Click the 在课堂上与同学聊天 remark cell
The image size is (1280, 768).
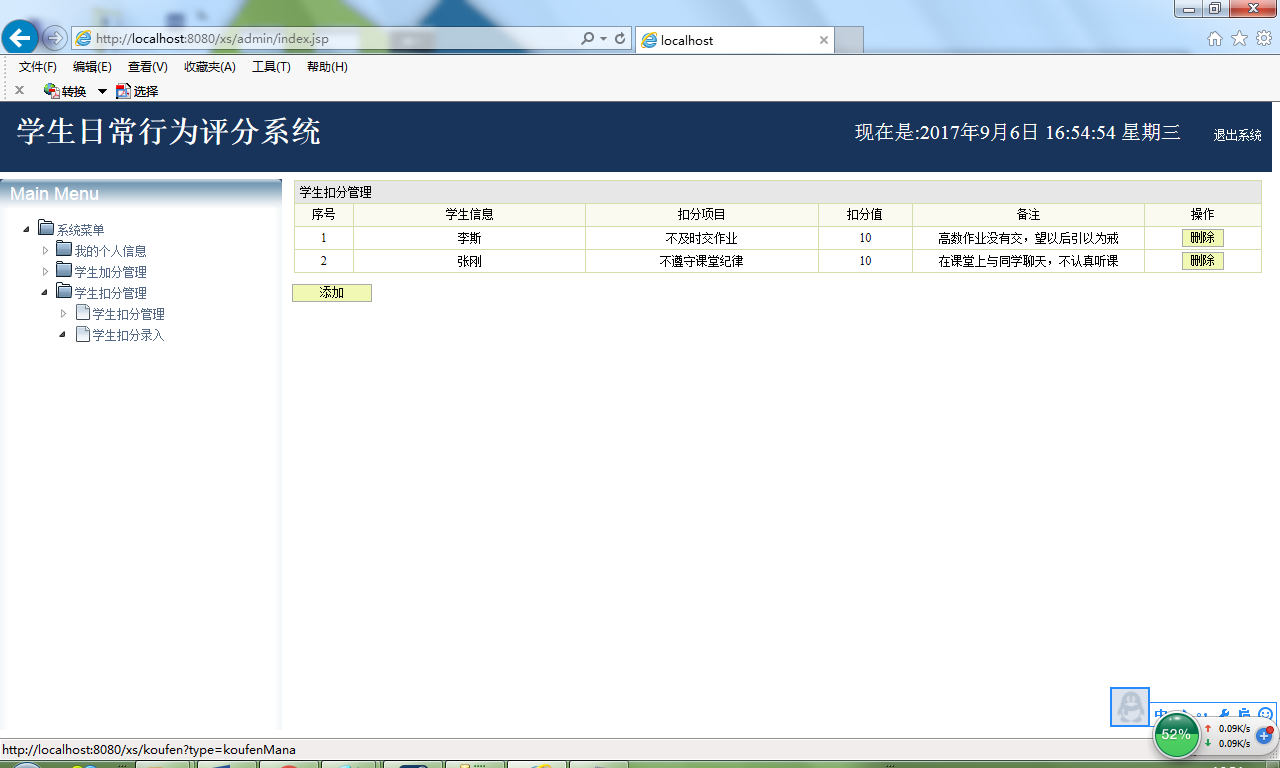[x=1028, y=261]
